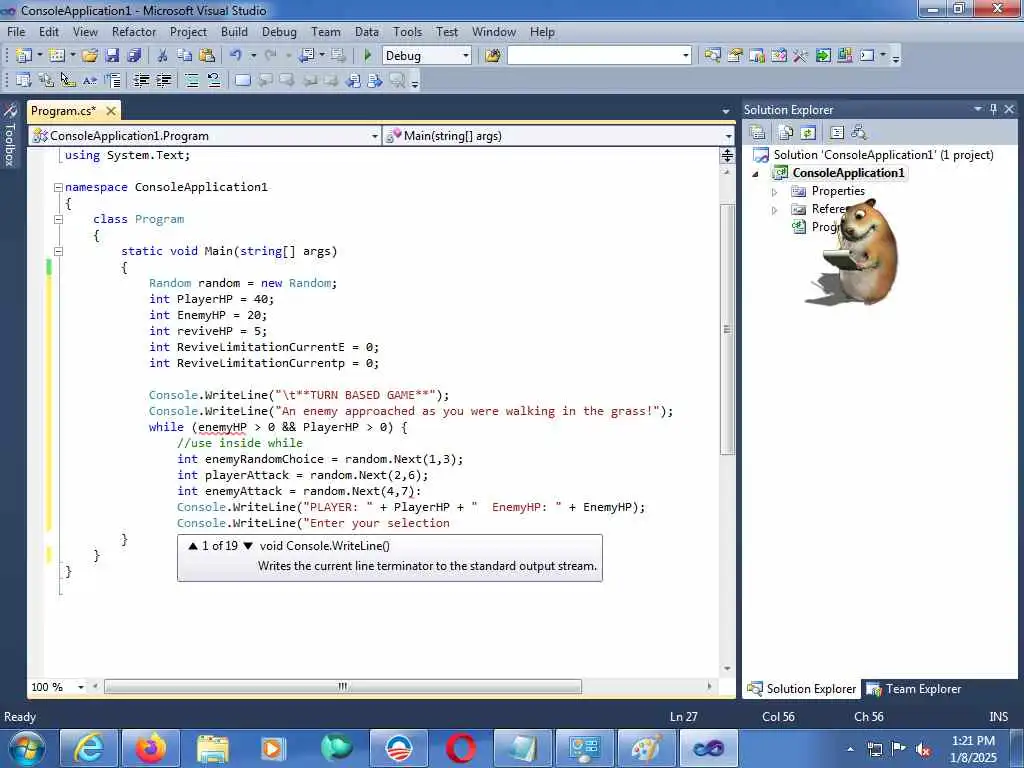This screenshot has height=768, width=1024.
Task: Open the New Project dropdown arrow
Action: 39,56
